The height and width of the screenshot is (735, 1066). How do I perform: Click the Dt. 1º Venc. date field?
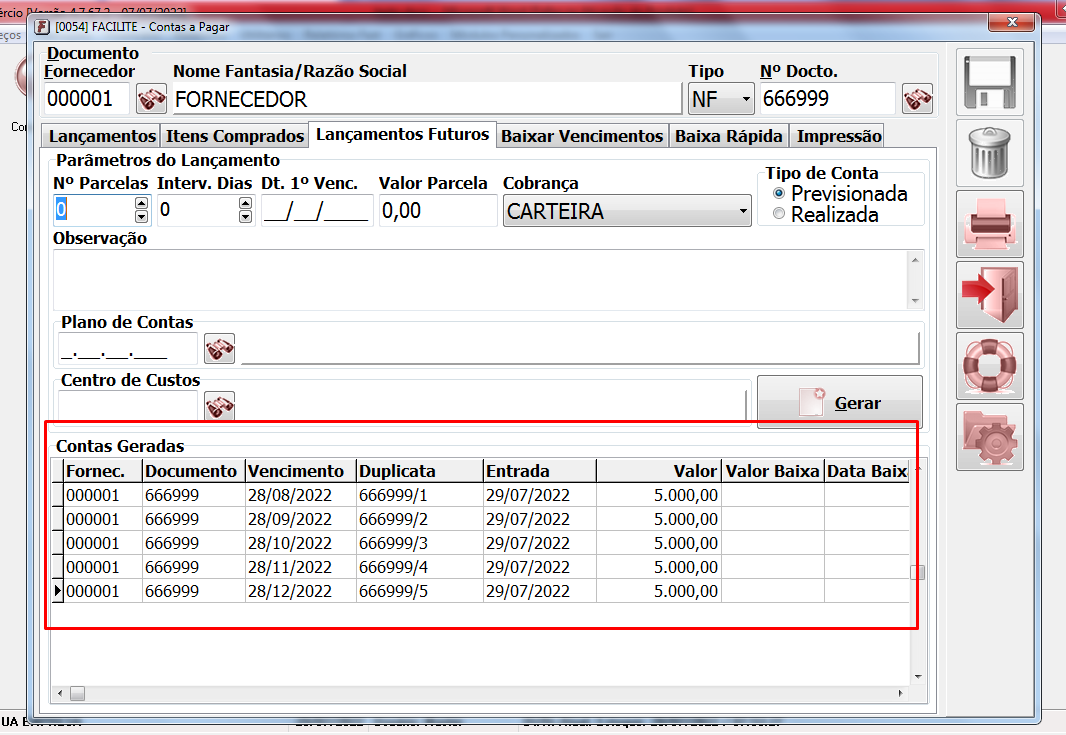point(317,210)
